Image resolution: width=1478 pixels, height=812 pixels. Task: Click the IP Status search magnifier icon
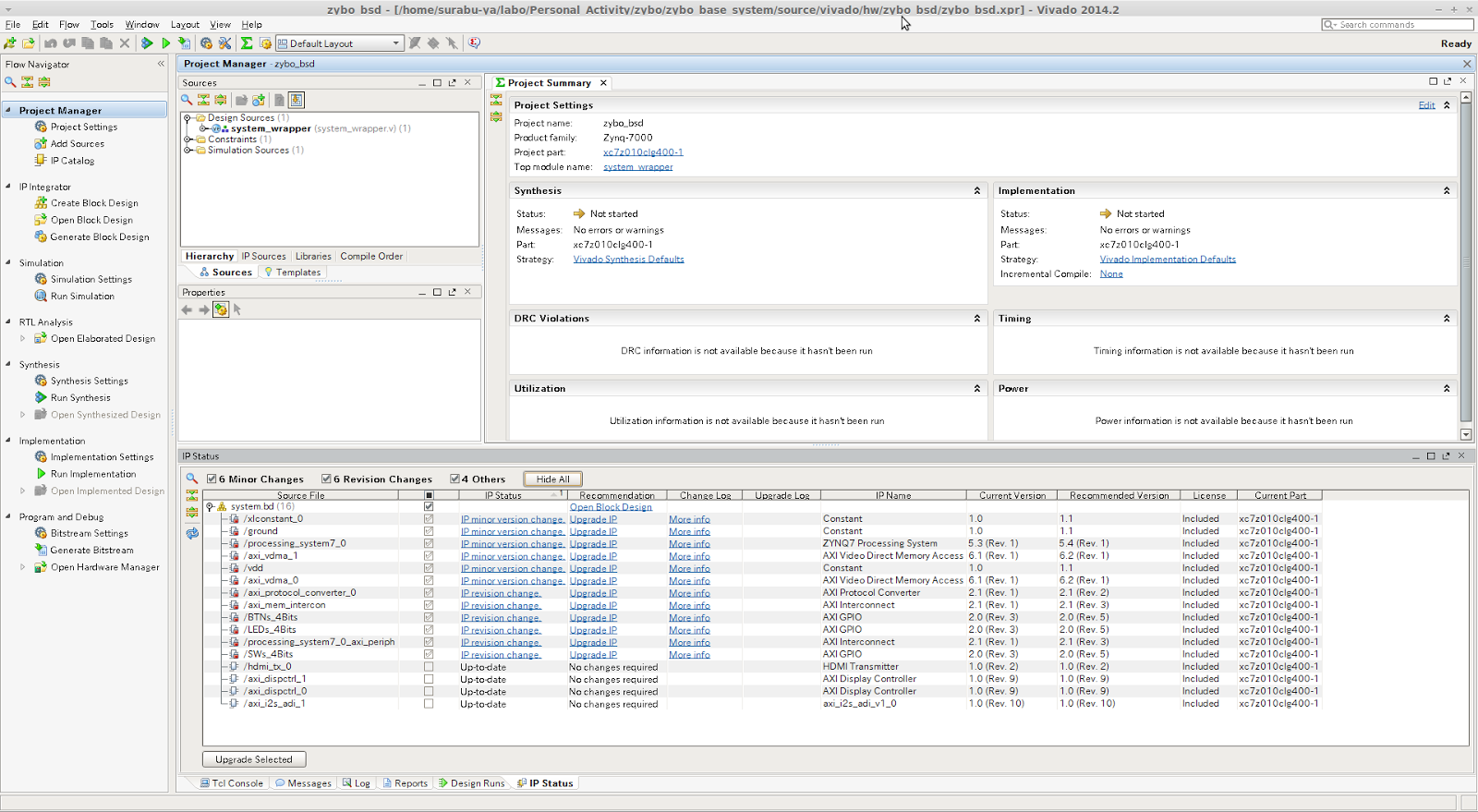(x=192, y=479)
